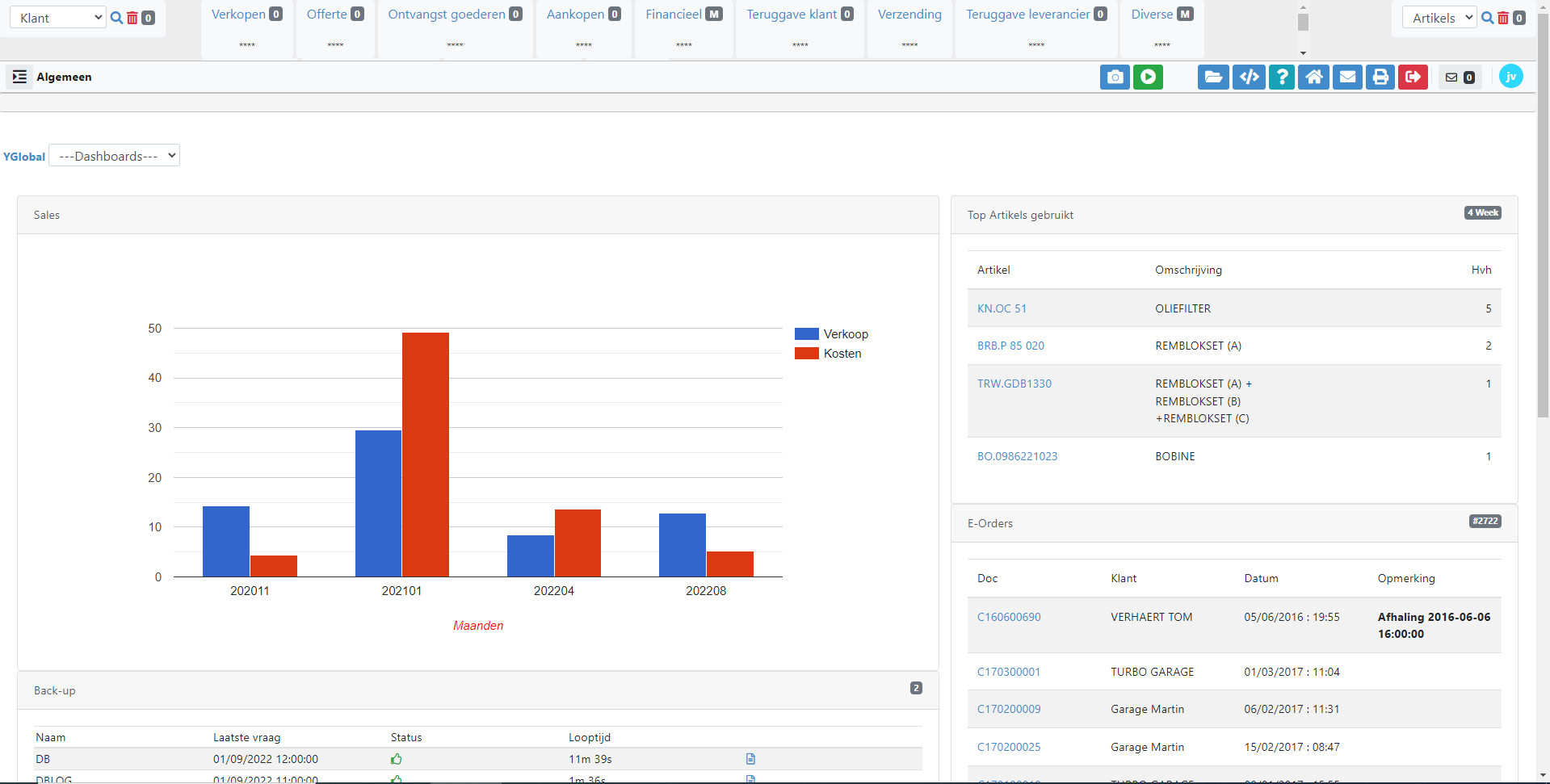This screenshot has height=784, width=1550.
Task: Open article BRB.P 85 020
Action: [1010, 346]
